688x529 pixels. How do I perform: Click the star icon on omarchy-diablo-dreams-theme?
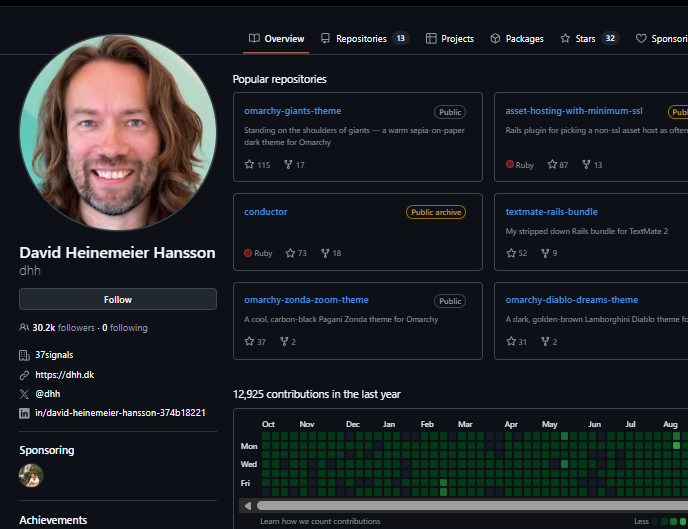(511, 341)
